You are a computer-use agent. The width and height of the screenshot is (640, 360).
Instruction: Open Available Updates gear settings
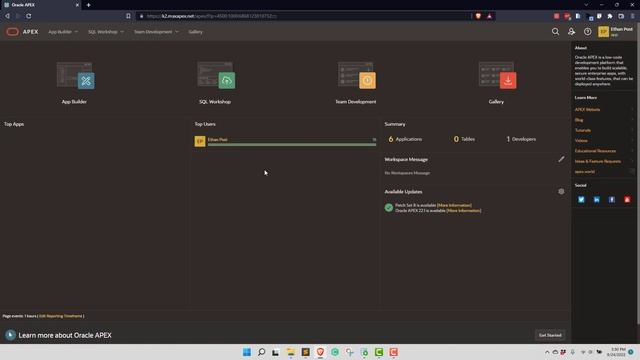561,191
